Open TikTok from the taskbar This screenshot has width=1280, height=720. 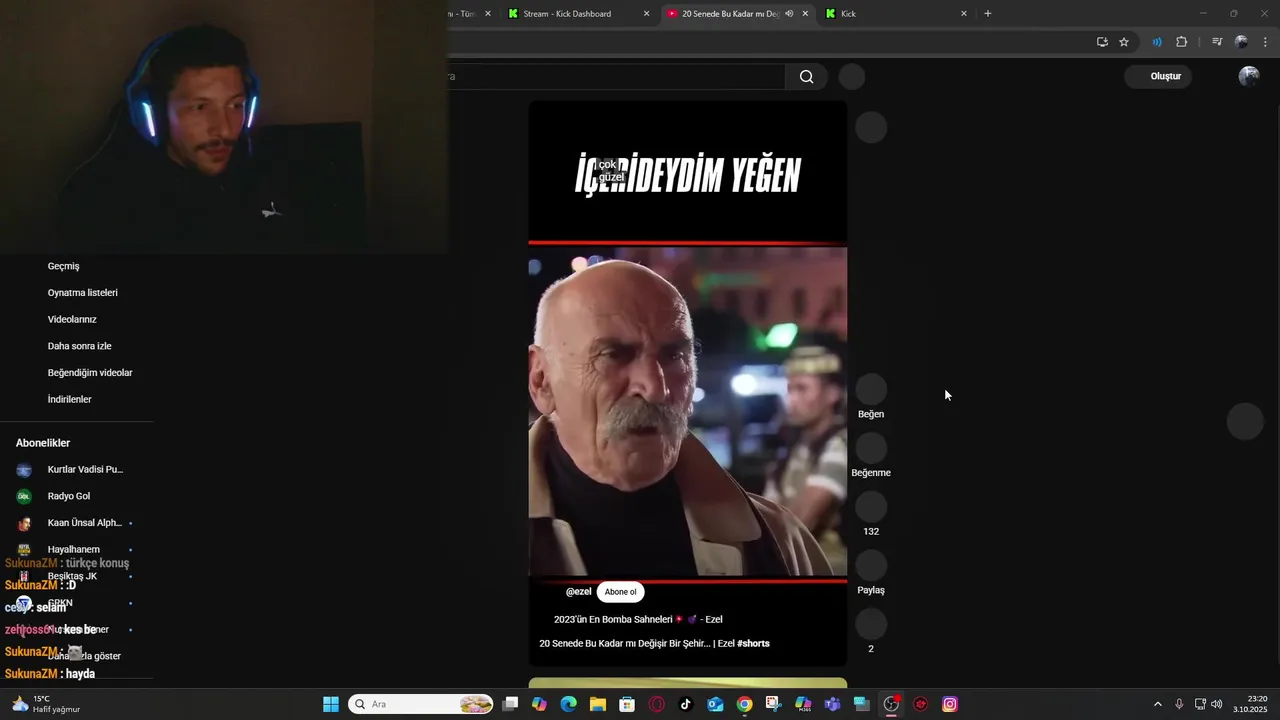(686, 704)
